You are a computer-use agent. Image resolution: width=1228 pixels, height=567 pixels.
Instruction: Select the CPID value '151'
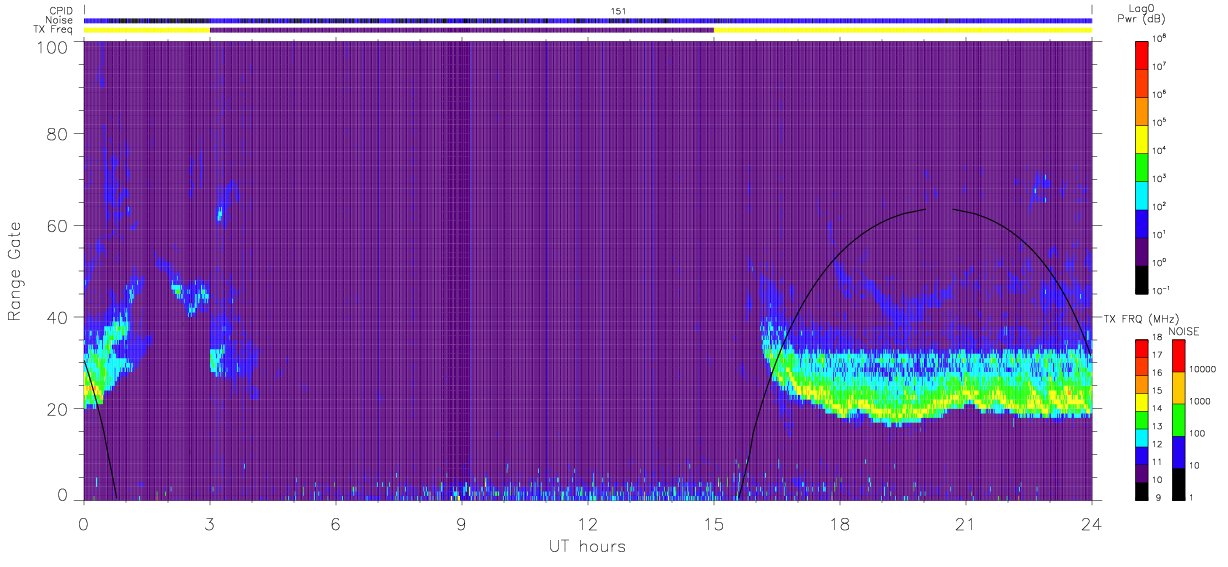pyautogui.click(x=619, y=11)
